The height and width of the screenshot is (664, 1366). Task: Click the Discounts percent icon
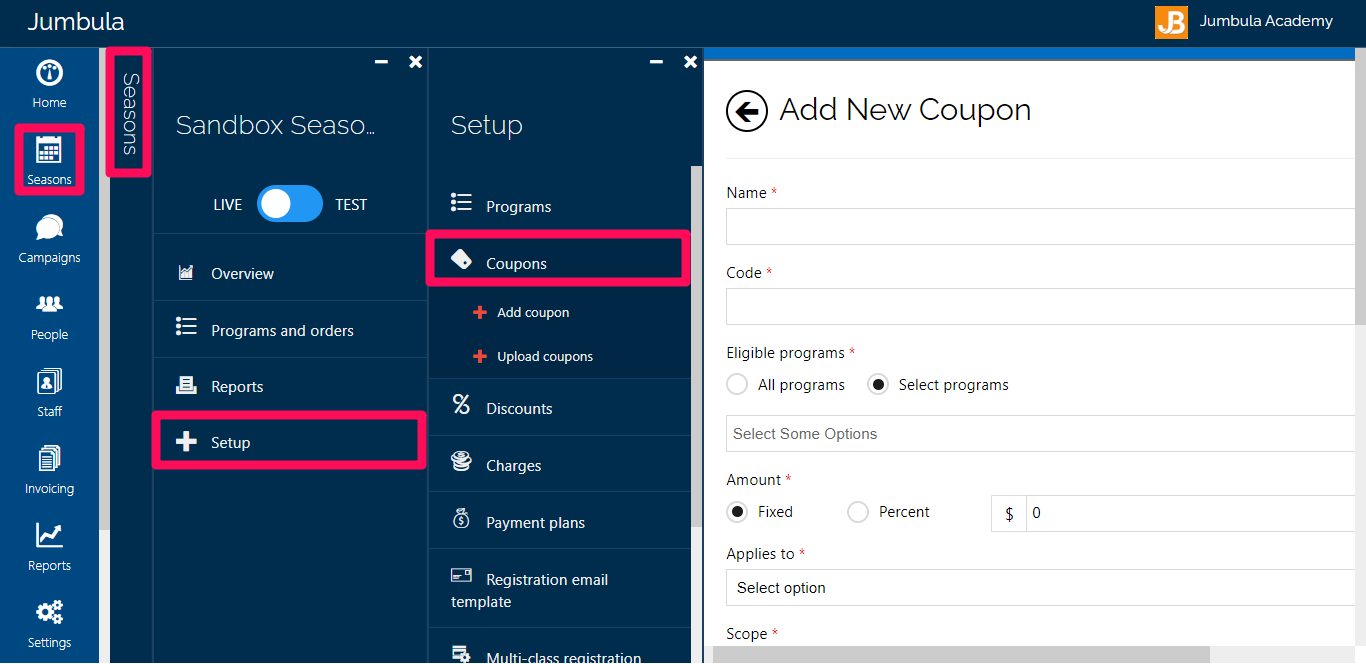tap(461, 404)
